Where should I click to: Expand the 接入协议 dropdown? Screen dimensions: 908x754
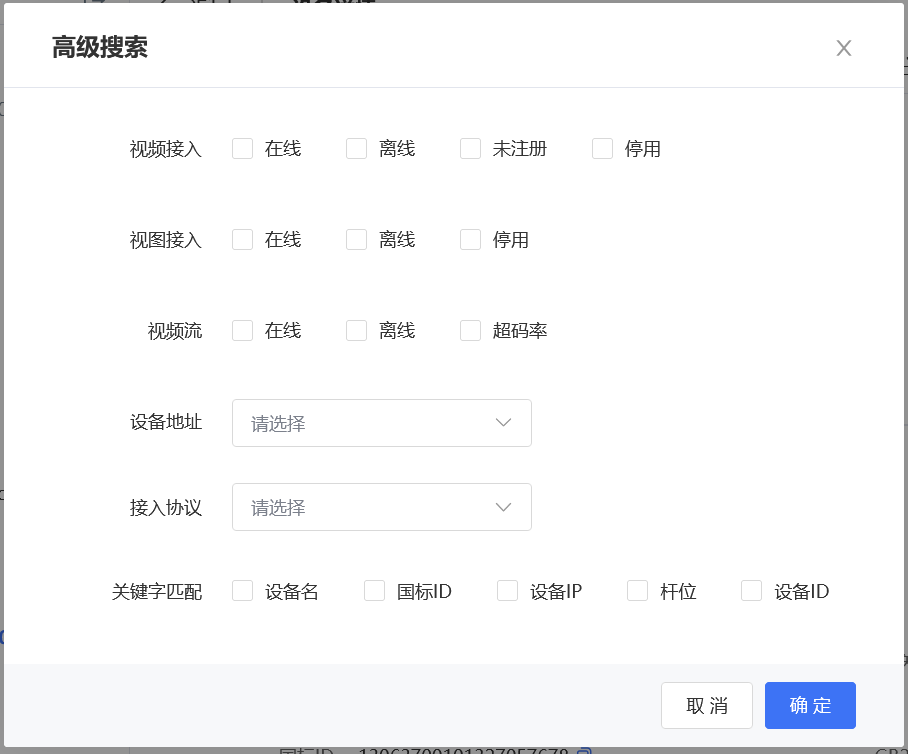[x=370, y=507]
